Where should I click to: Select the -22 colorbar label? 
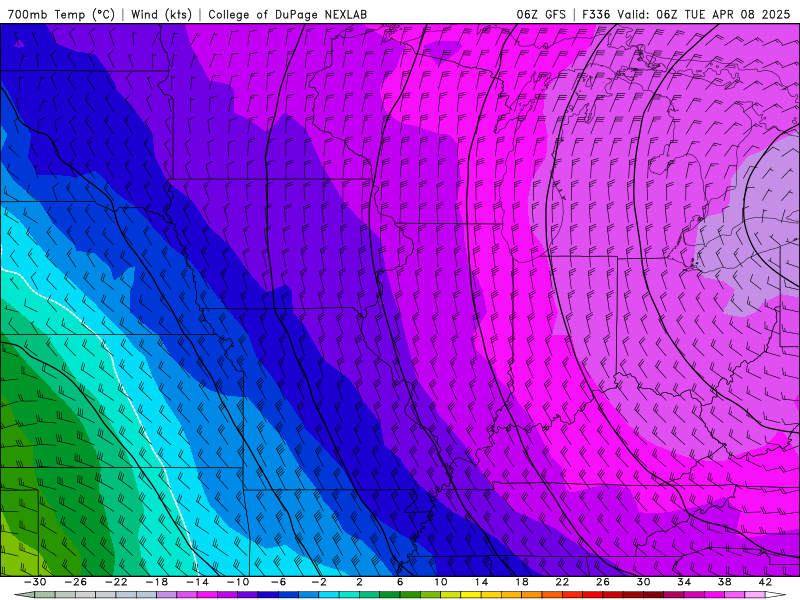[x=116, y=582]
